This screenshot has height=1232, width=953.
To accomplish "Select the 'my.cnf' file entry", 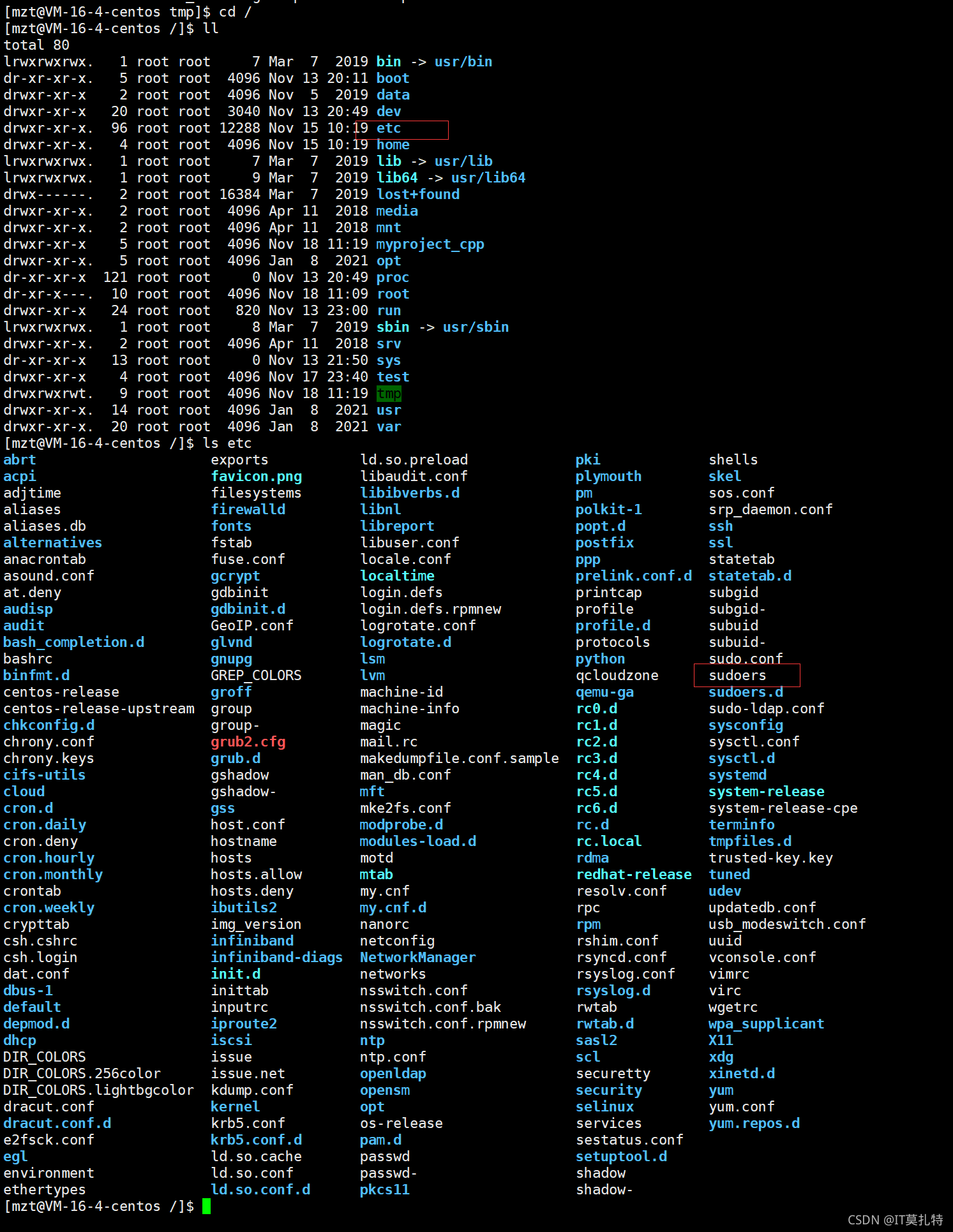I will click(385, 891).
